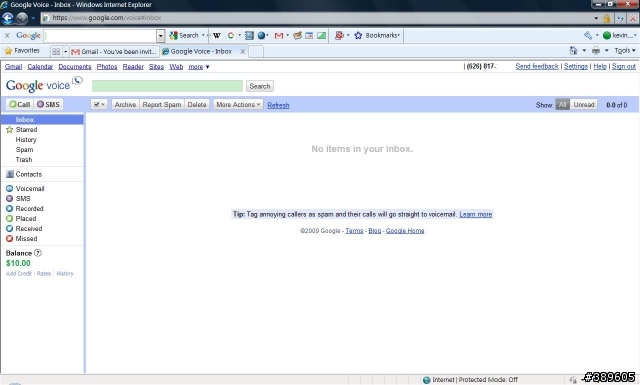
Task: Click the Refresh link
Action: coord(278,105)
